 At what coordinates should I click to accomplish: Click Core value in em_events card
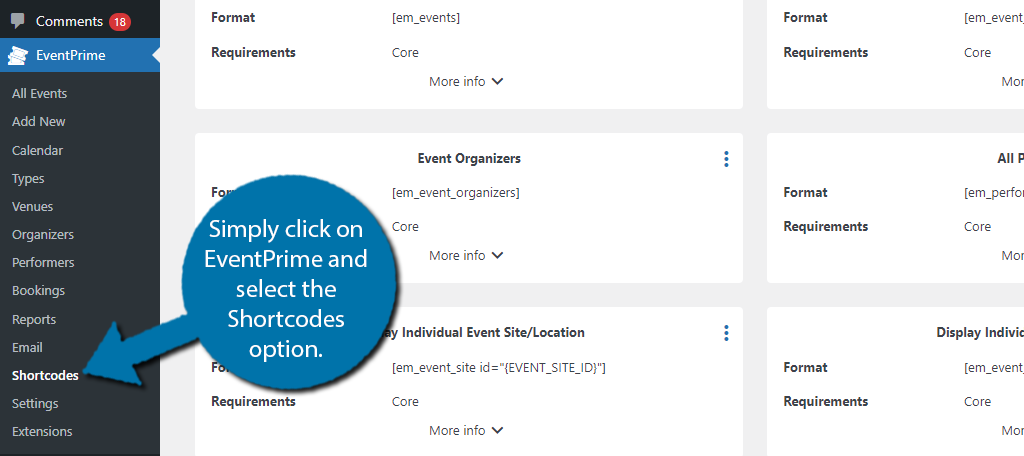pos(405,52)
